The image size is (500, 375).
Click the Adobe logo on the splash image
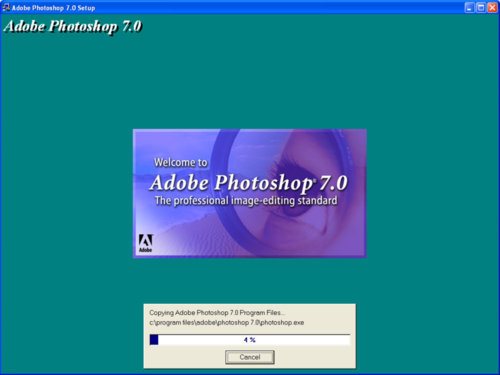tap(145, 243)
